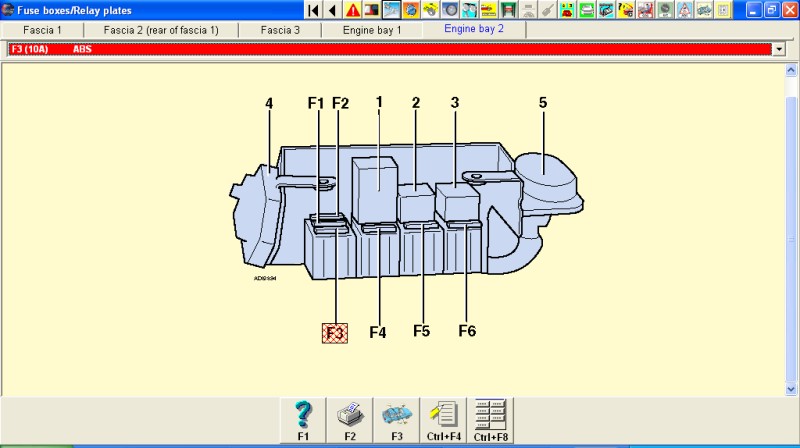Click the F4 fuse label in diagram

pos(378,333)
